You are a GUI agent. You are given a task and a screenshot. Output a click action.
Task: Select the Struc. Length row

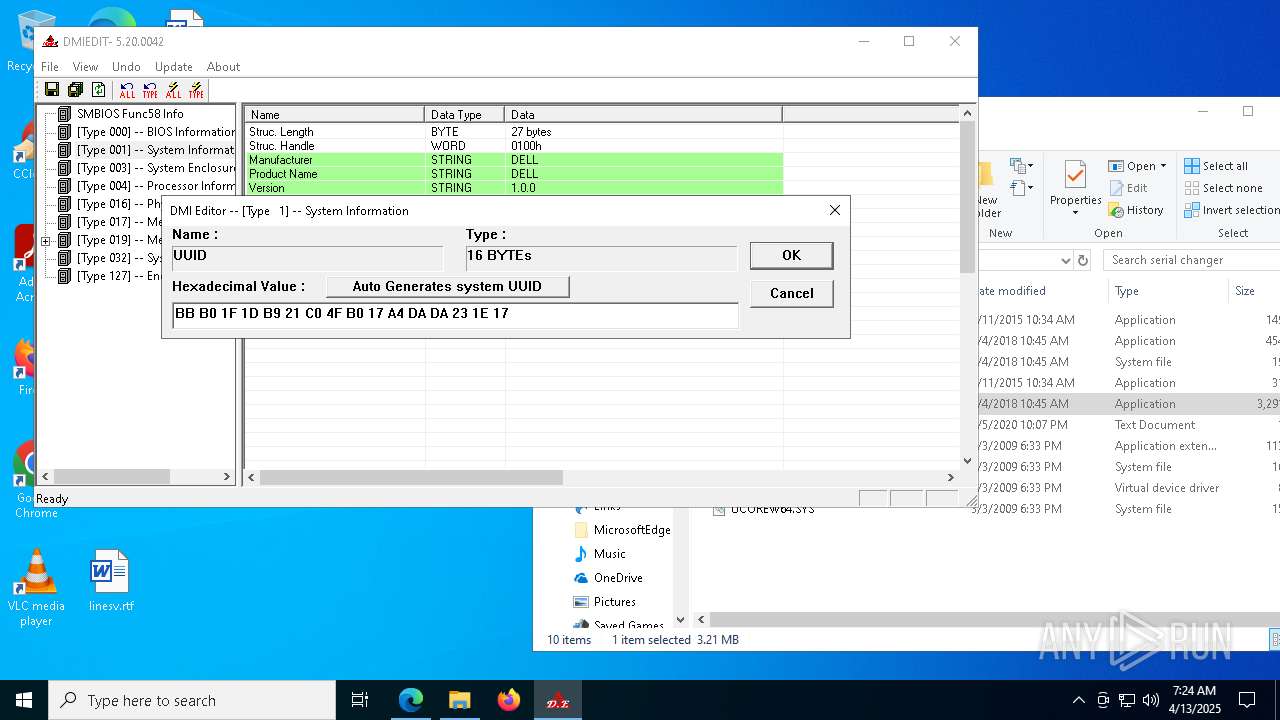pyautogui.click(x=514, y=132)
